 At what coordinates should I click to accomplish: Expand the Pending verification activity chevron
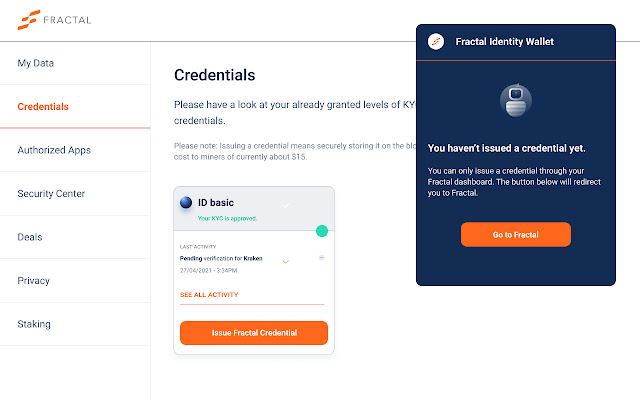[285, 262]
